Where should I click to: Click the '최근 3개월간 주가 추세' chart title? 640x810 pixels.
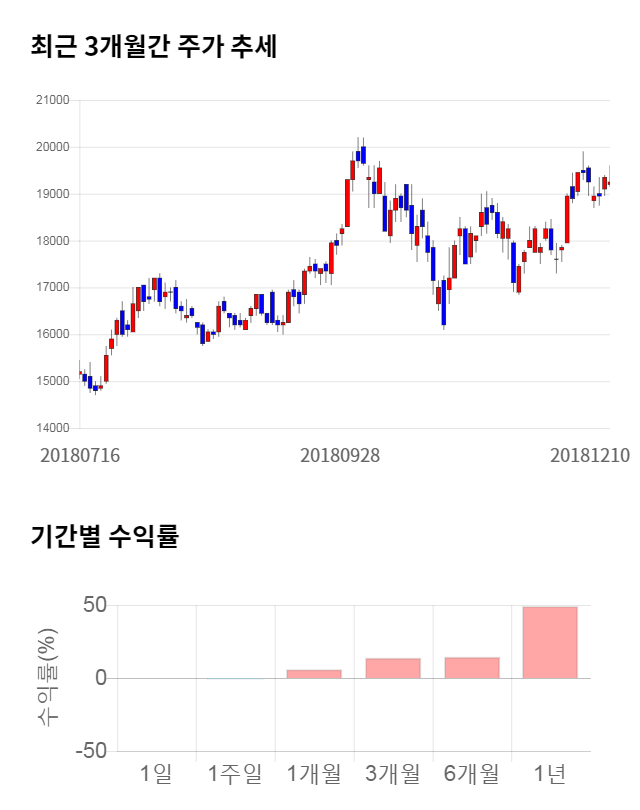[153, 46]
